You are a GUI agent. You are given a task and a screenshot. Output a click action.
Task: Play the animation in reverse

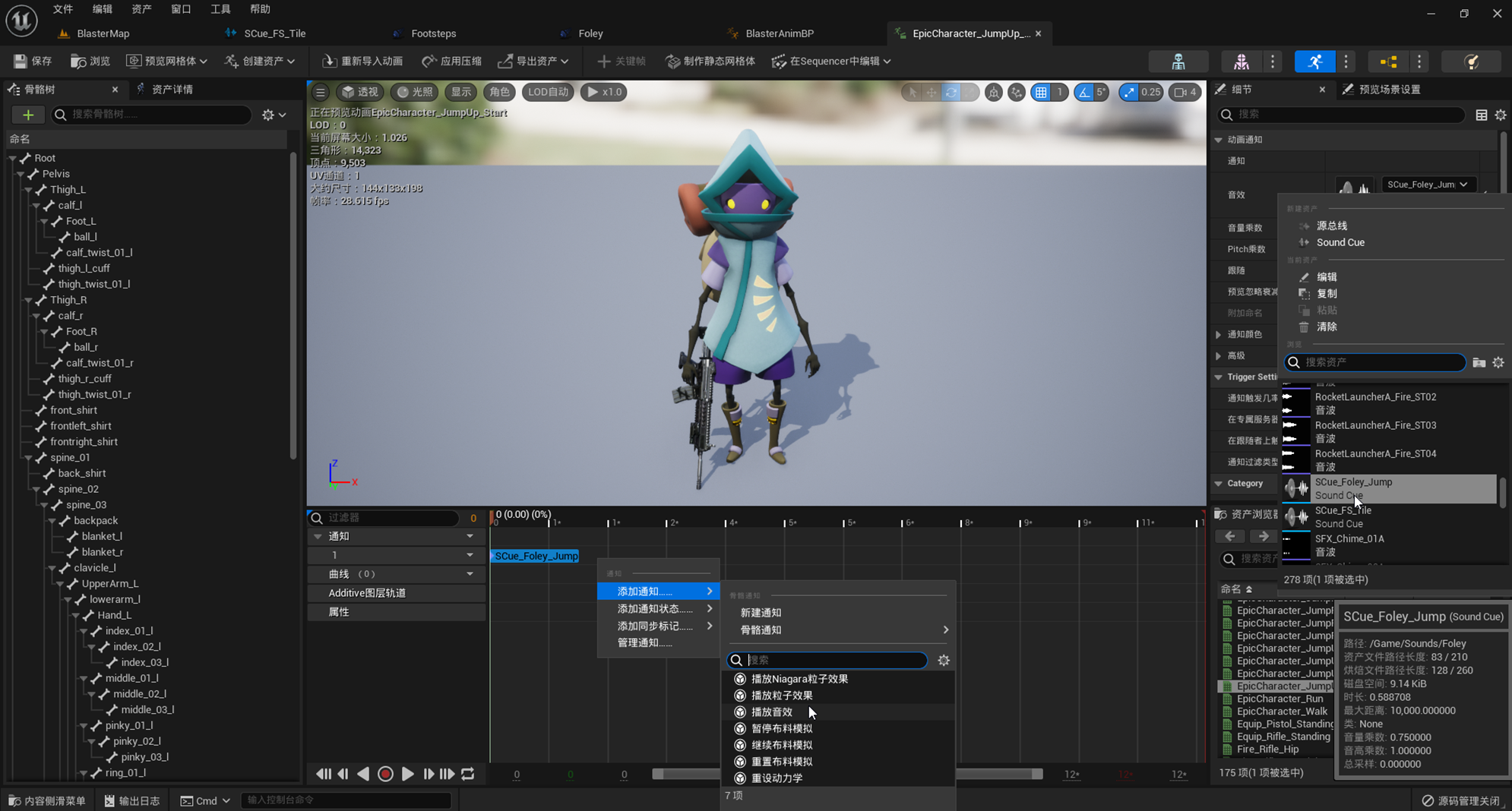[363, 774]
